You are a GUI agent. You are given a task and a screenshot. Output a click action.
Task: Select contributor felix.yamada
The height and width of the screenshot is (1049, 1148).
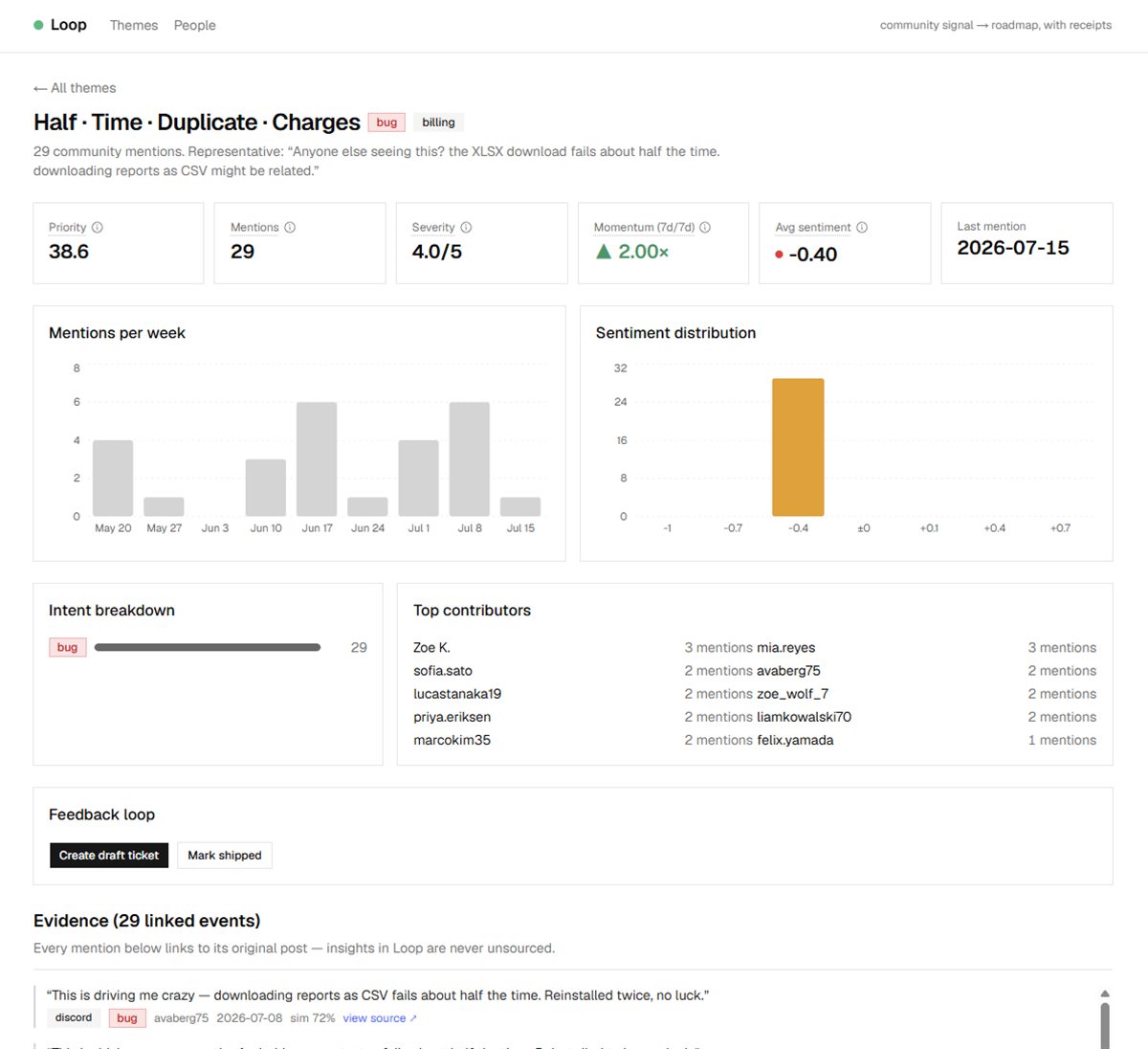click(x=795, y=740)
